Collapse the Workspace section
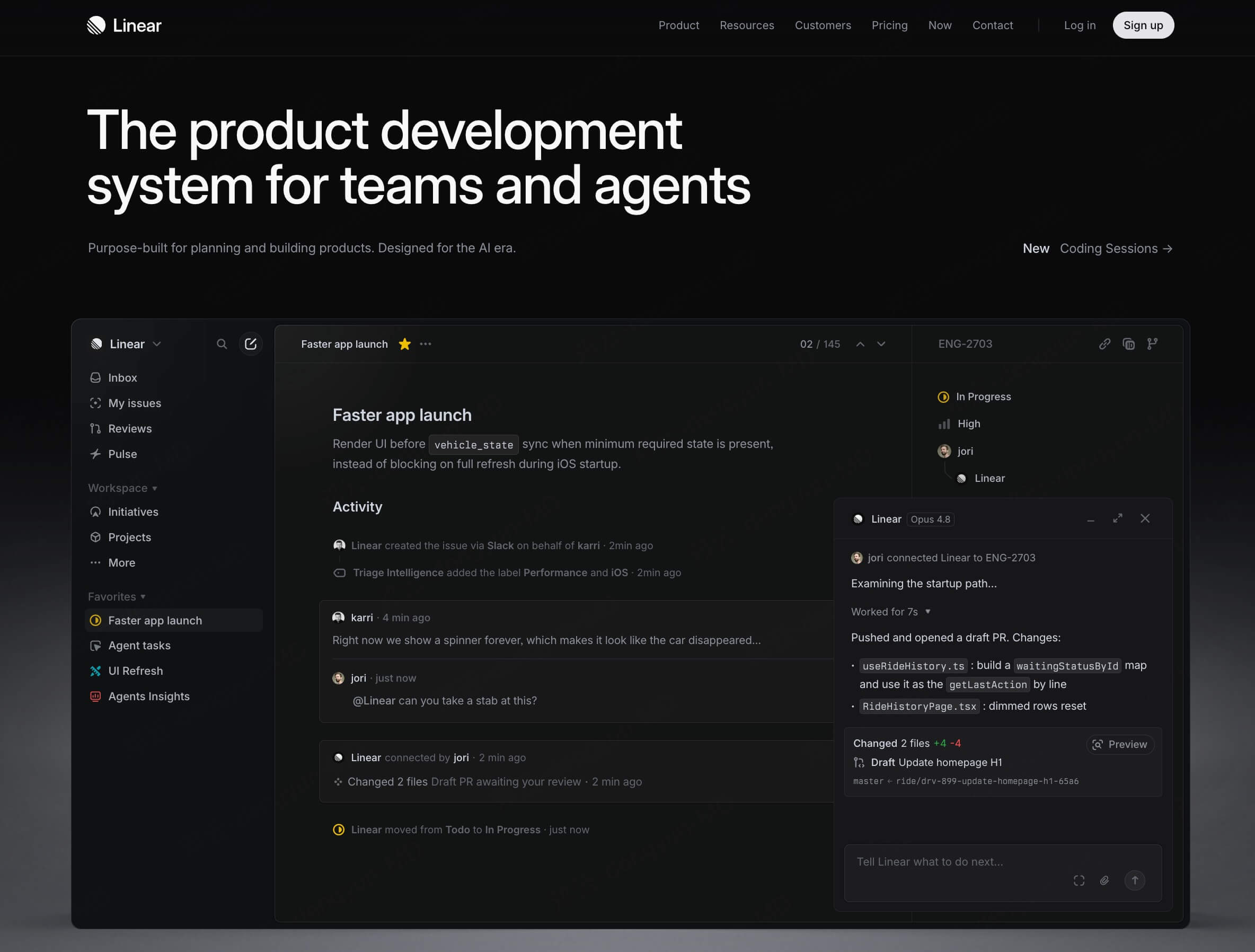 click(x=122, y=489)
